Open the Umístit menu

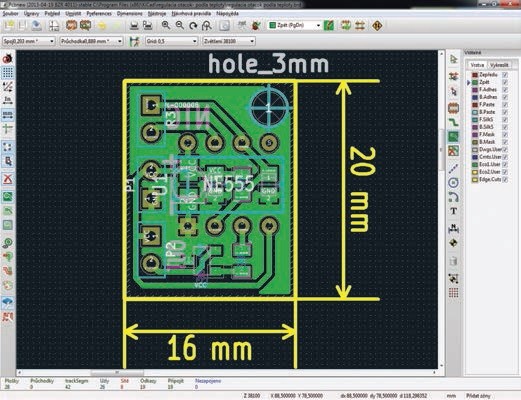coord(73,14)
